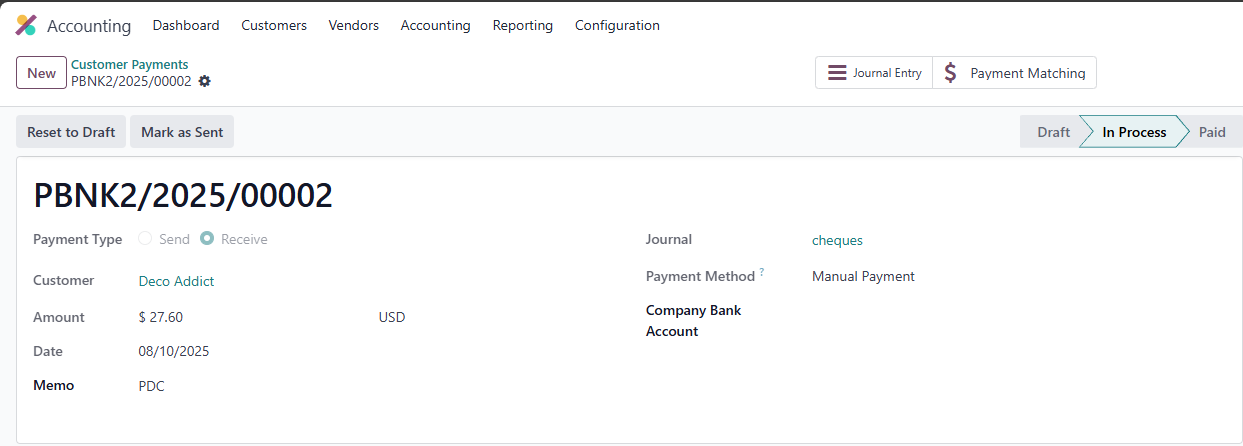
Task: Expand the Reporting menu
Action: [x=523, y=25]
